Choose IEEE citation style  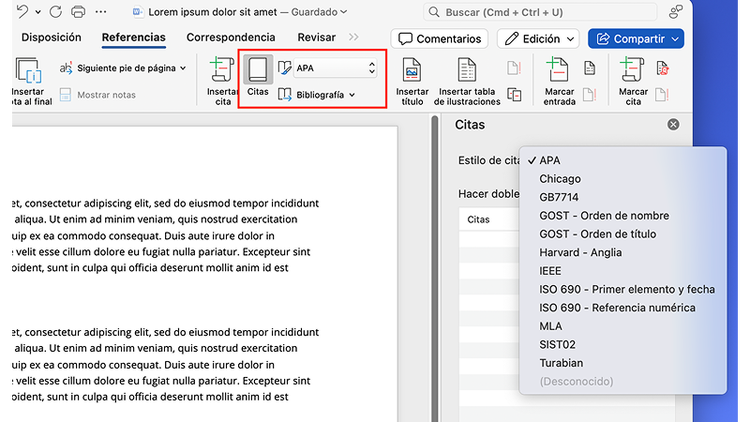pyautogui.click(x=623, y=271)
